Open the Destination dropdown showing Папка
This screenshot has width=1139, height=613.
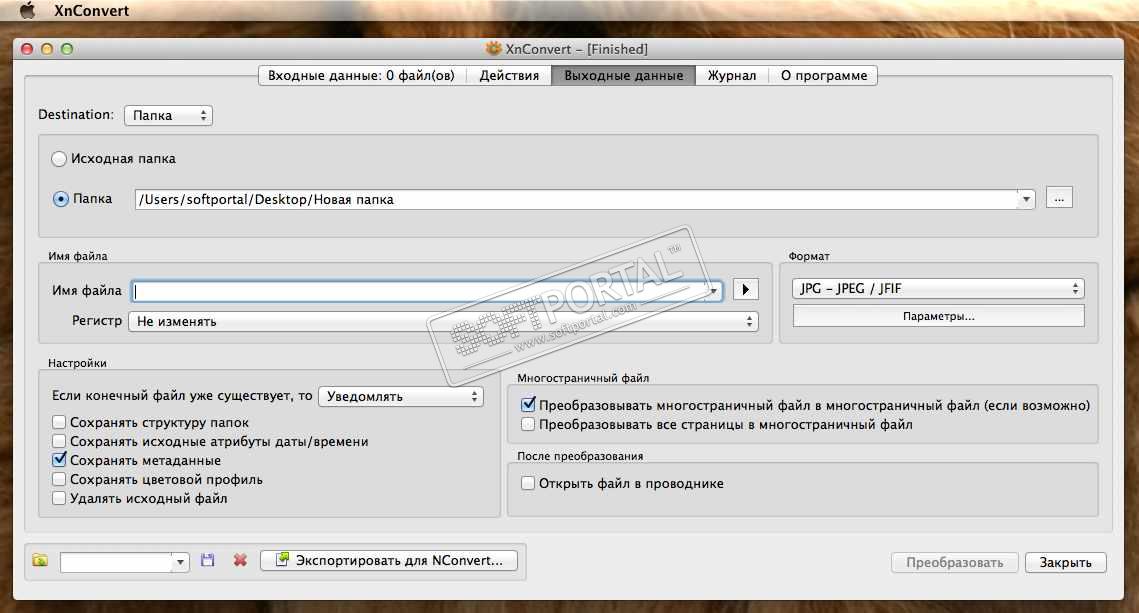coord(169,115)
